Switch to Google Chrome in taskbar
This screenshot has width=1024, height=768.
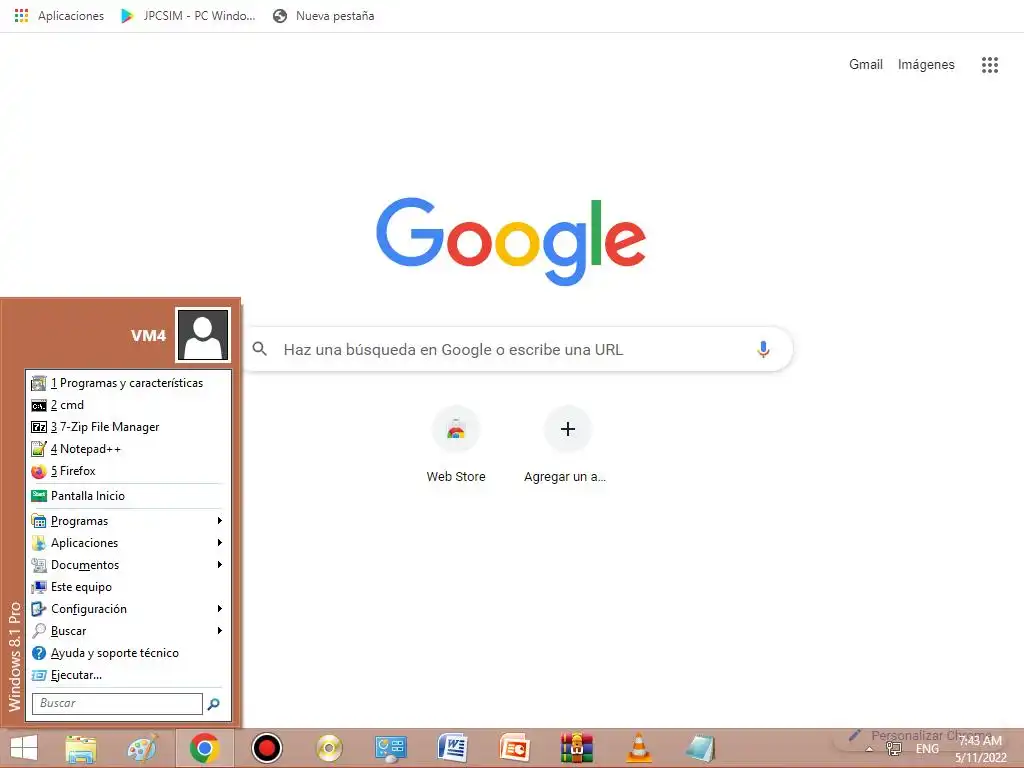point(204,748)
